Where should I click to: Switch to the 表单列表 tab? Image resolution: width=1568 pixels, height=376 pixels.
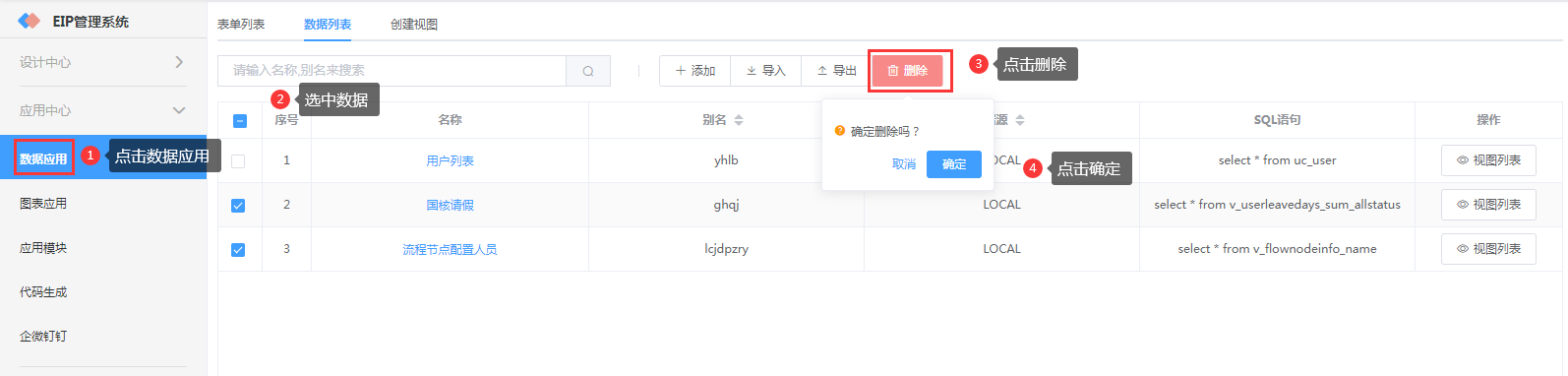click(241, 25)
